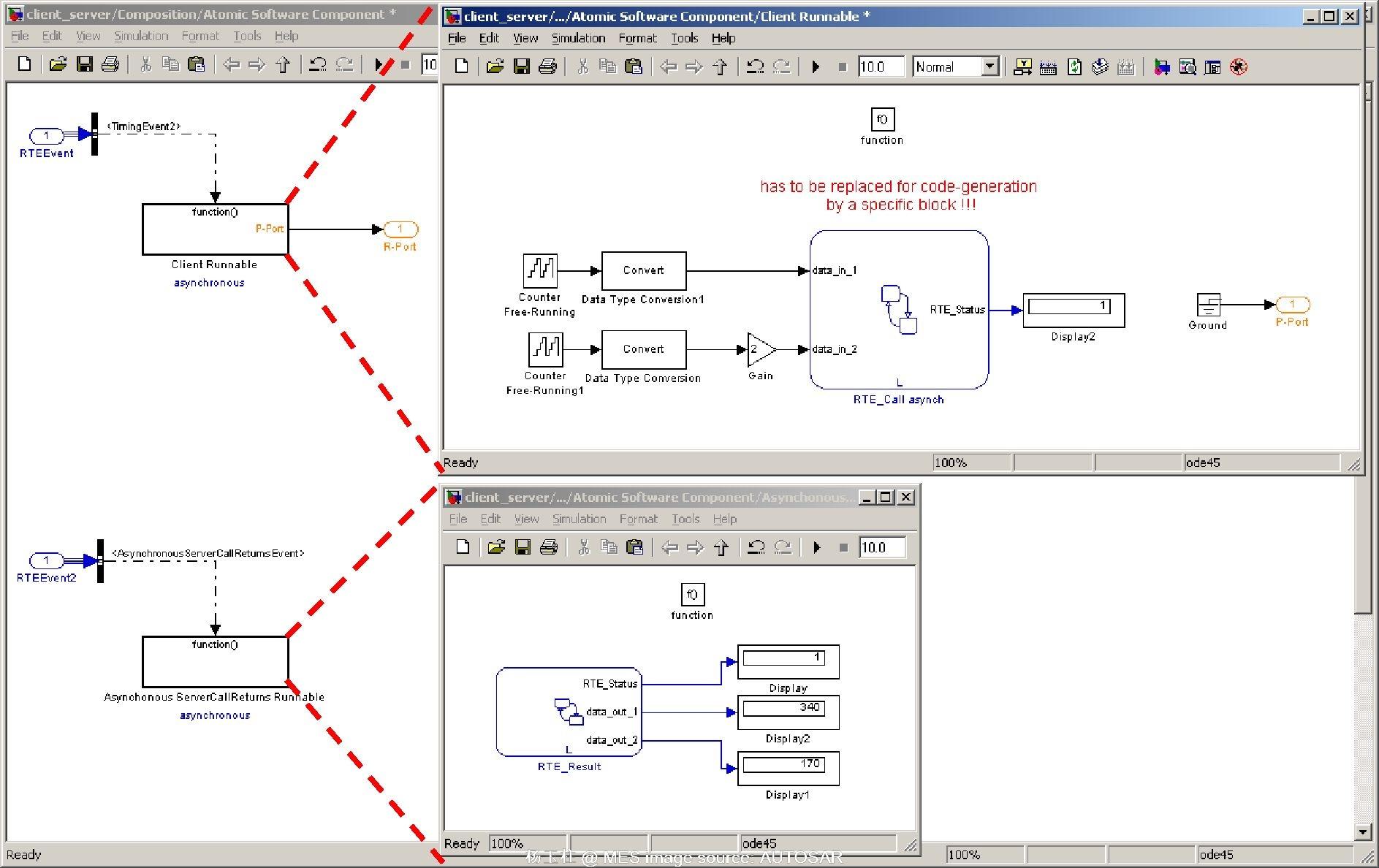
Task: Click Open icon in Atomic Software Component toolbar
Action: coord(58,64)
